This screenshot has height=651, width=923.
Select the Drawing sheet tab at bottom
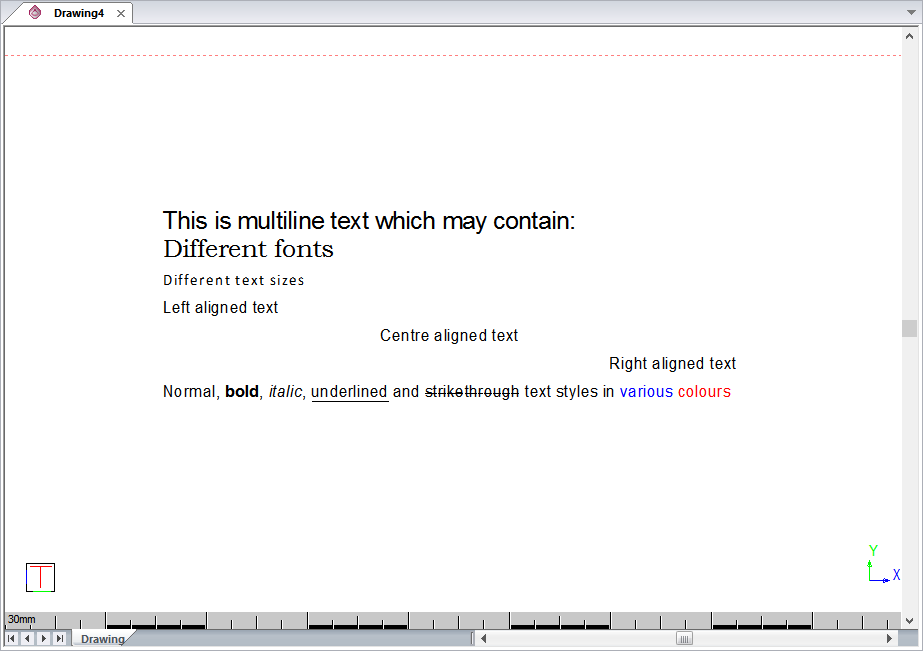click(x=102, y=639)
